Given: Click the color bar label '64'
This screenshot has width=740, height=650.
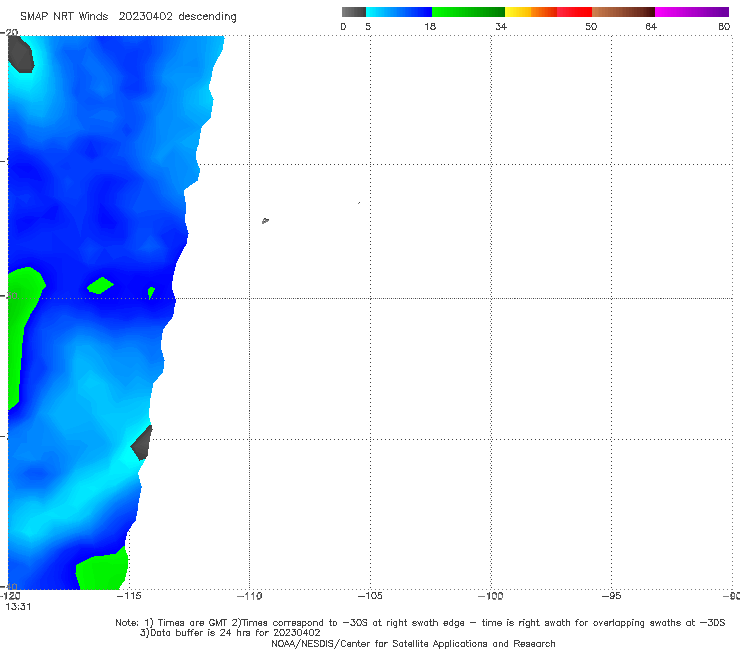Looking at the screenshot, I should (x=651, y=26).
